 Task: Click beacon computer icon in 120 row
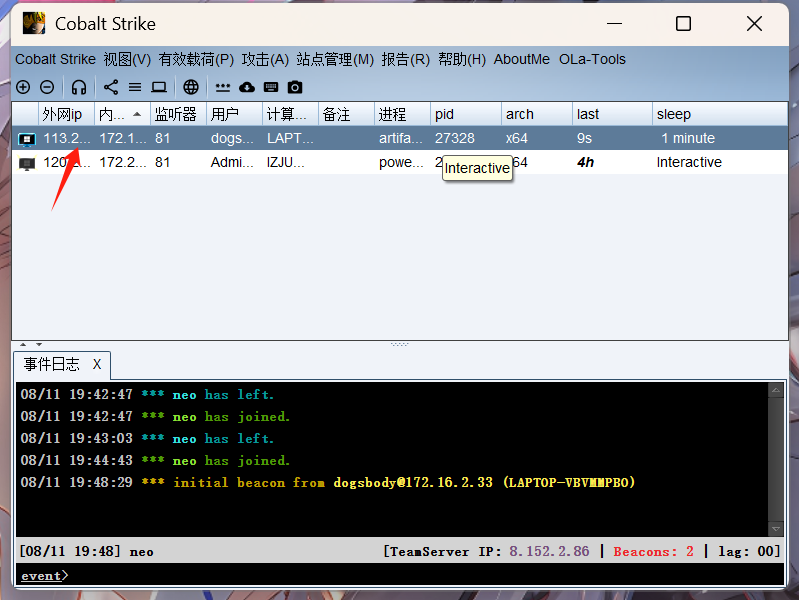coord(27,163)
